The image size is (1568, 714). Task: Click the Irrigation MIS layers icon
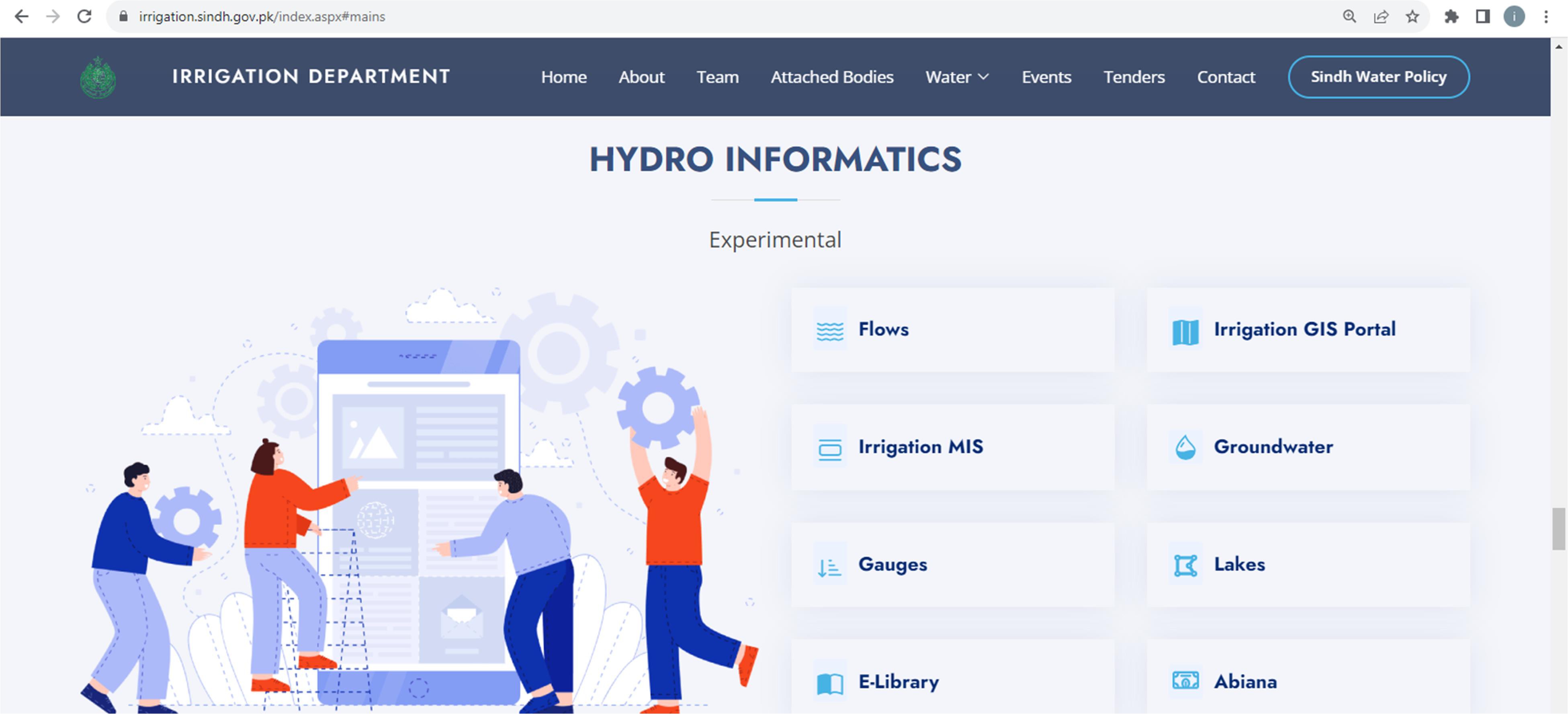(830, 449)
